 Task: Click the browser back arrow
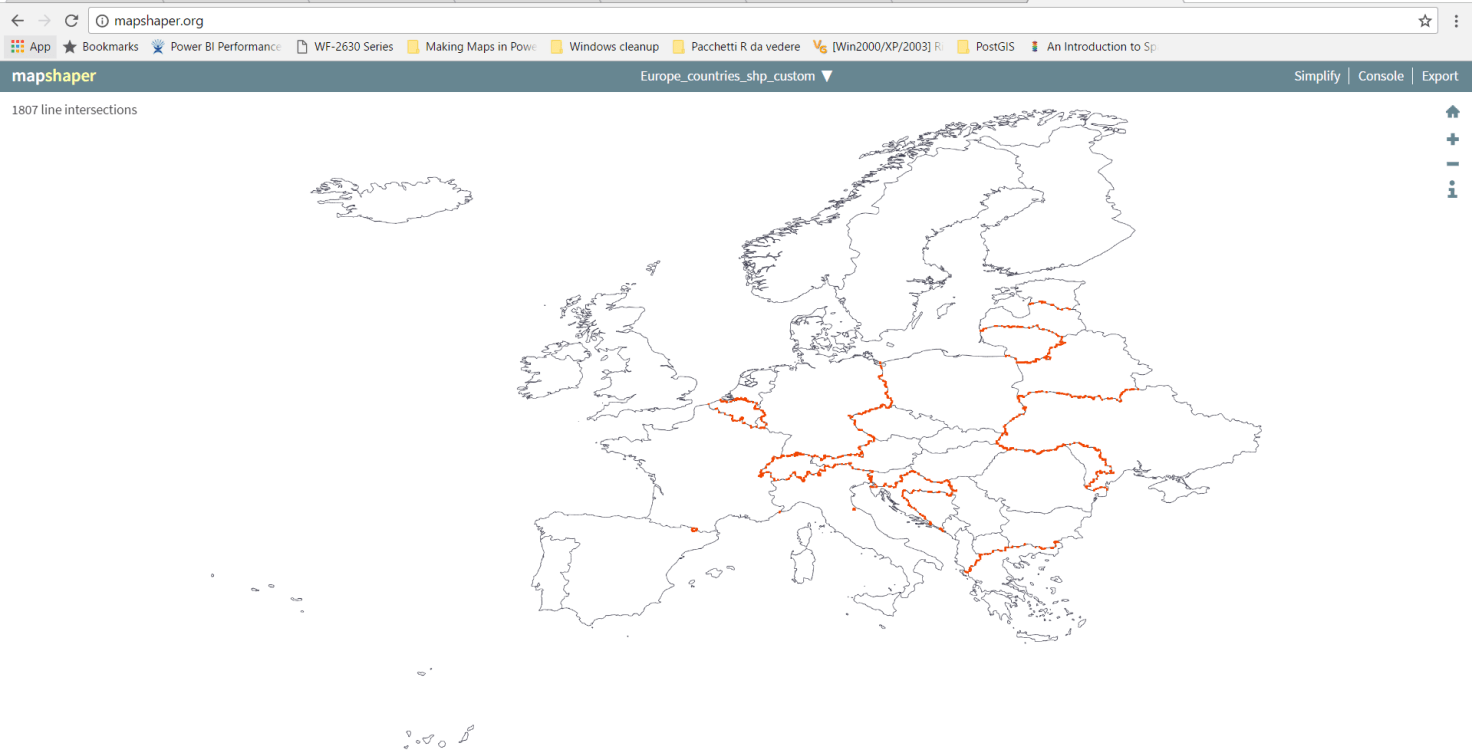point(17,20)
